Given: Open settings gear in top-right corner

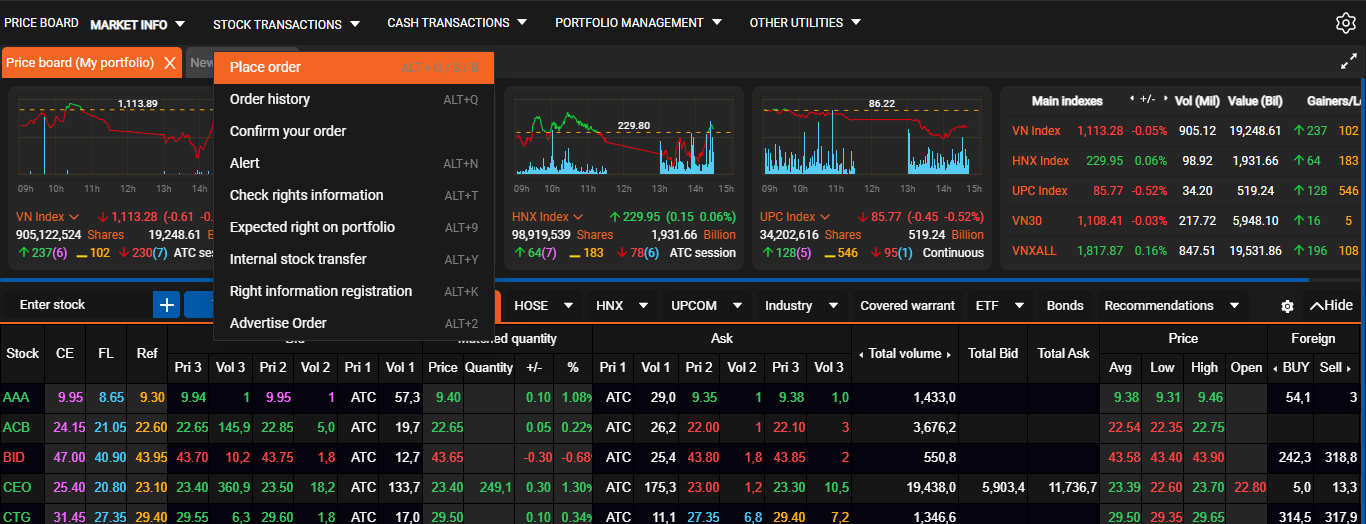Looking at the screenshot, I should [x=1345, y=23].
